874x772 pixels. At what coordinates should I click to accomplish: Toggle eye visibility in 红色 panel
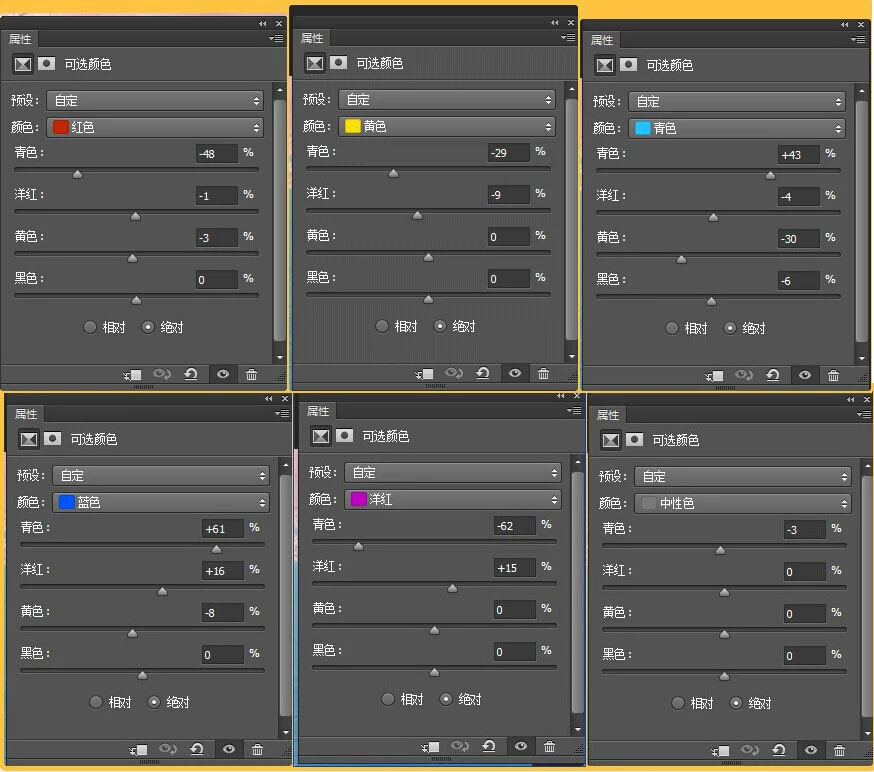[223, 374]
